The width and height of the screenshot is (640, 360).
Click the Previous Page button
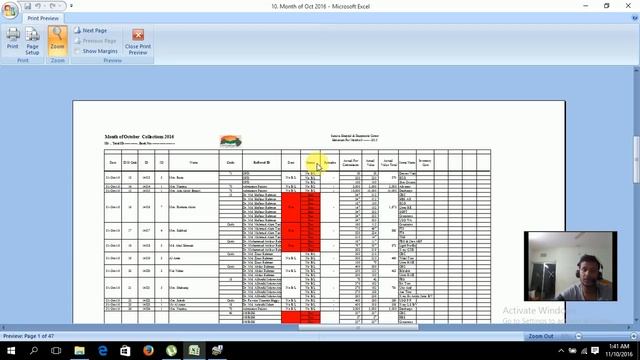coord(95,41)
